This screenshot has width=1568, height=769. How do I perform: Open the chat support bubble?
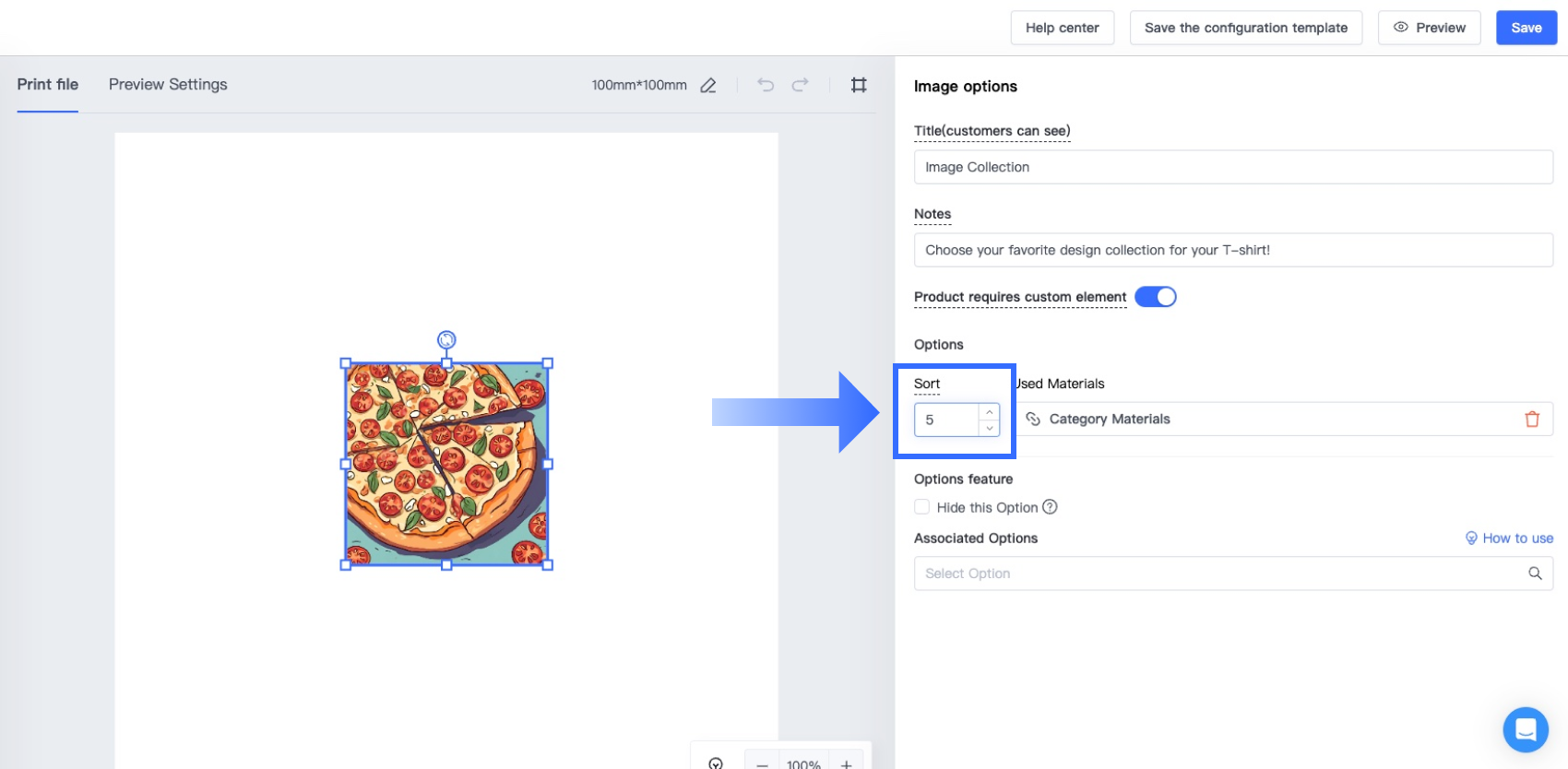pyautogui.click(x=1526, y=729)
